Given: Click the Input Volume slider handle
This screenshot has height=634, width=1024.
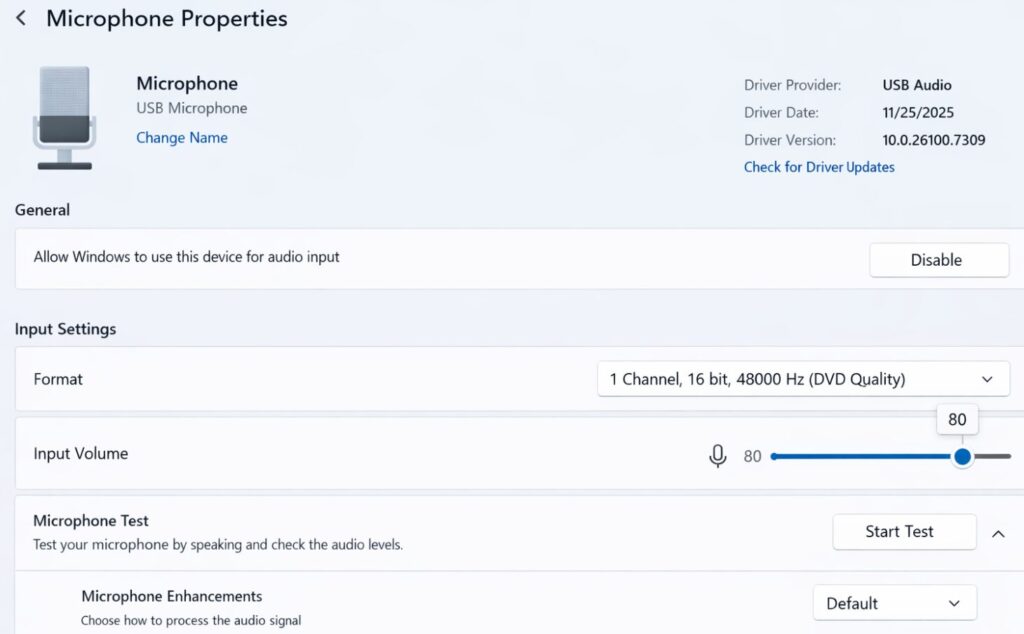Looking at the screenshot, I should (961, 455).
